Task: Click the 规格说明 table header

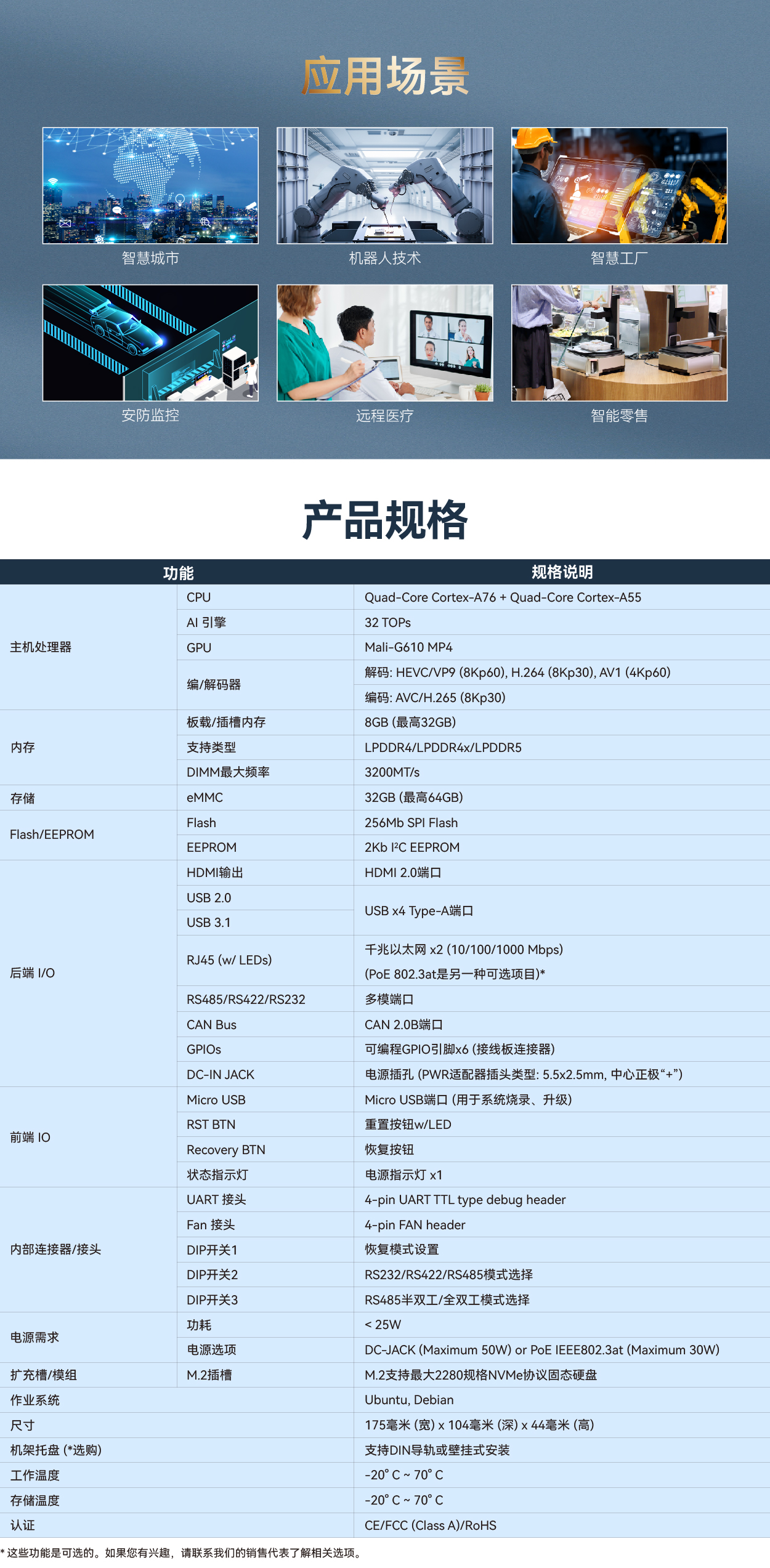Action: tap(562, 572)
